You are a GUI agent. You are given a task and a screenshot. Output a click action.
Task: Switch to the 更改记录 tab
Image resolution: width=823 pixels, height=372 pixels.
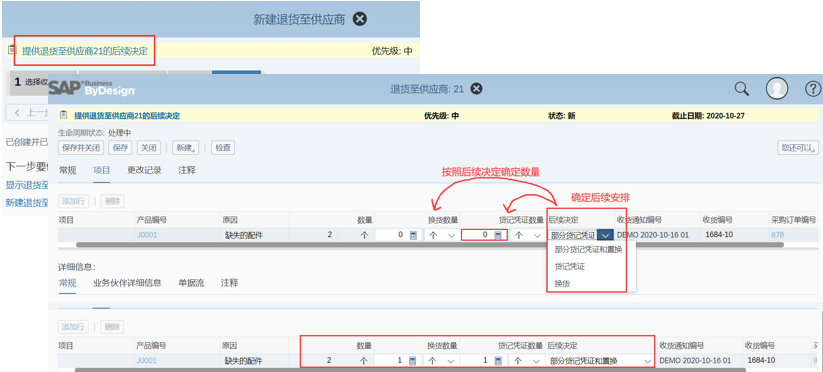coord(144,170)
